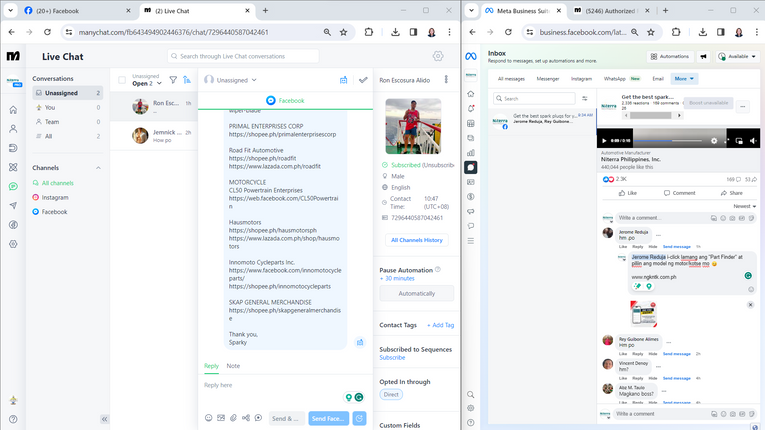The height and width of the screenshot is (430, 765).
Task: Open the Unassigned assignee dropdown
Action: coord(231,80)
